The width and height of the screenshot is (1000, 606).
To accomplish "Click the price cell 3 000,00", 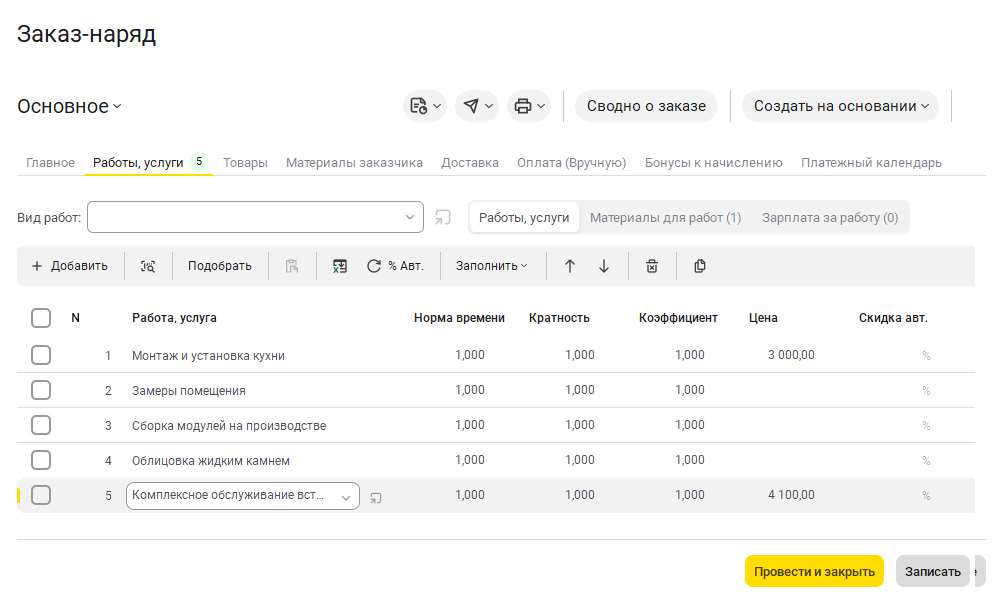I will pyautogui.click(x=791, y=355).
